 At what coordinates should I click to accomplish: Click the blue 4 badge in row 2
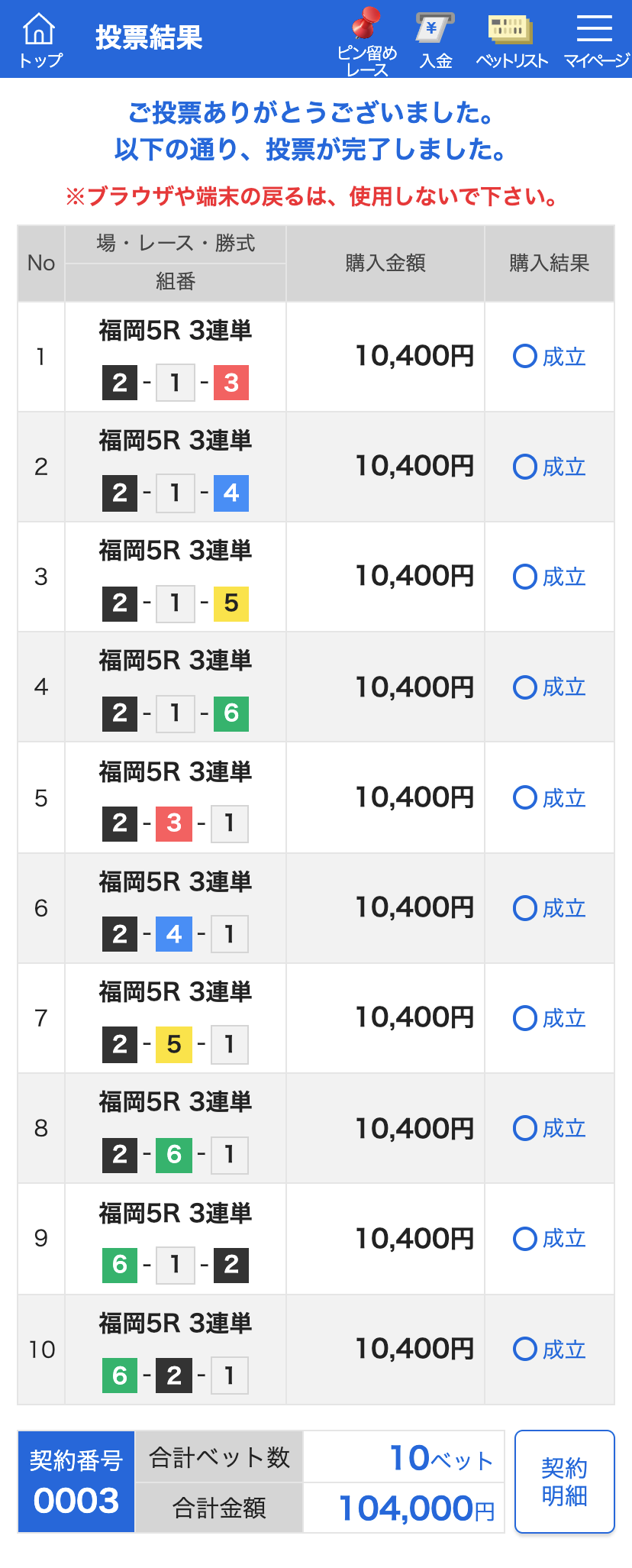[231, 493]
